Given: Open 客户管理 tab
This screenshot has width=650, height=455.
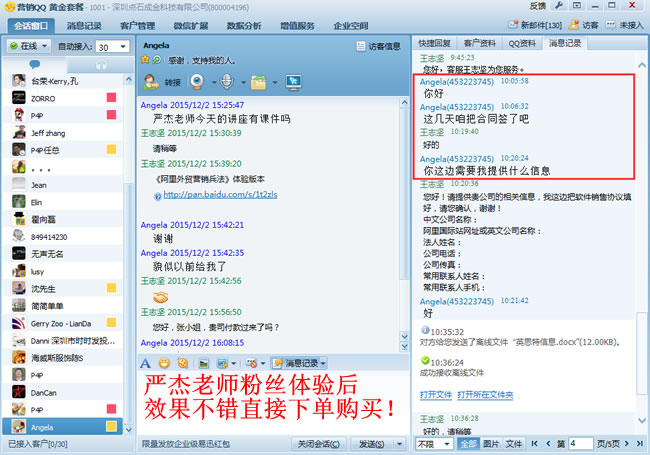Looking at the screenshot, I should coord(137,26).
